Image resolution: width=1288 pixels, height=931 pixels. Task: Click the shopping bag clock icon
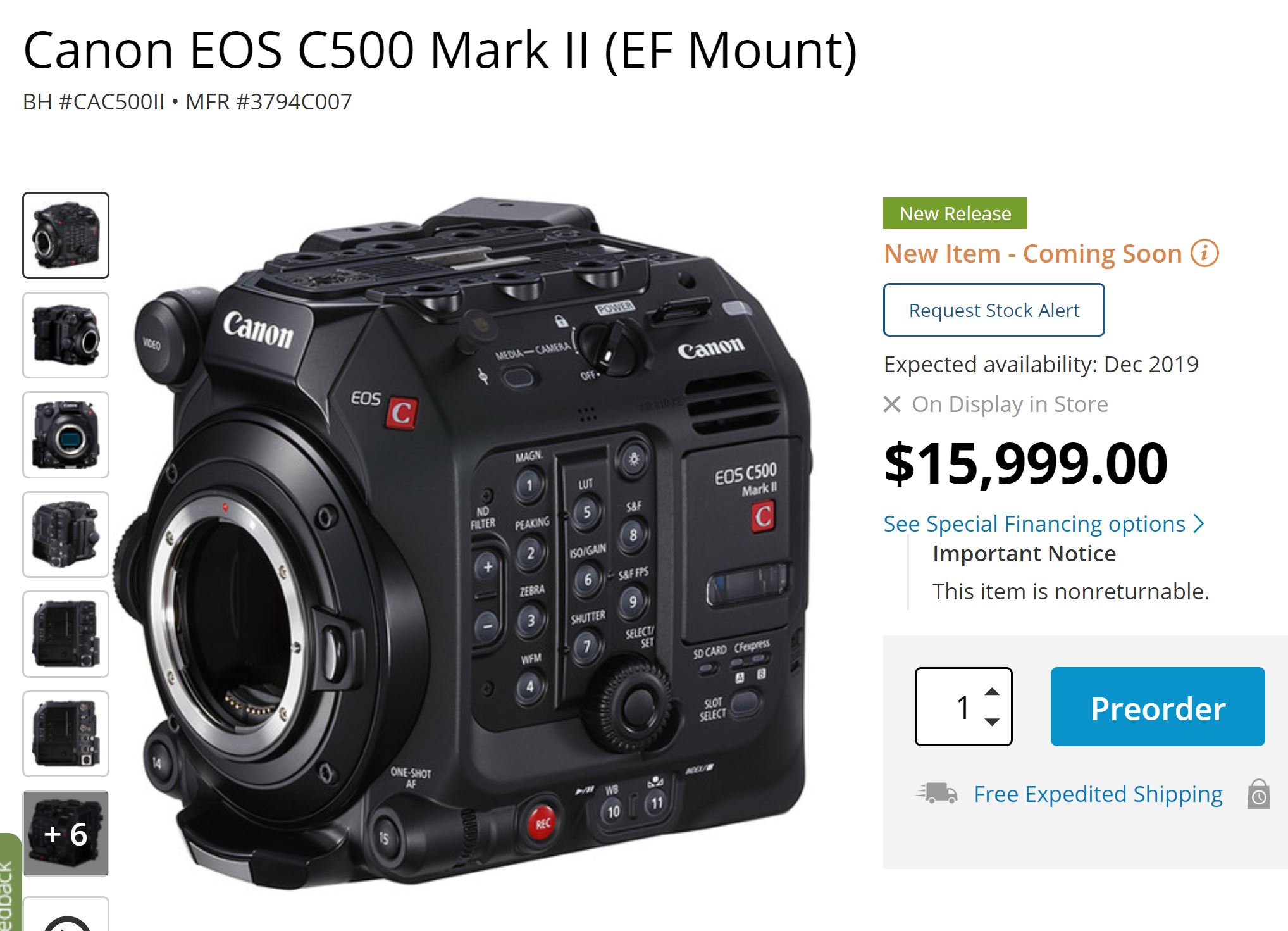[x=1258, y=794]
